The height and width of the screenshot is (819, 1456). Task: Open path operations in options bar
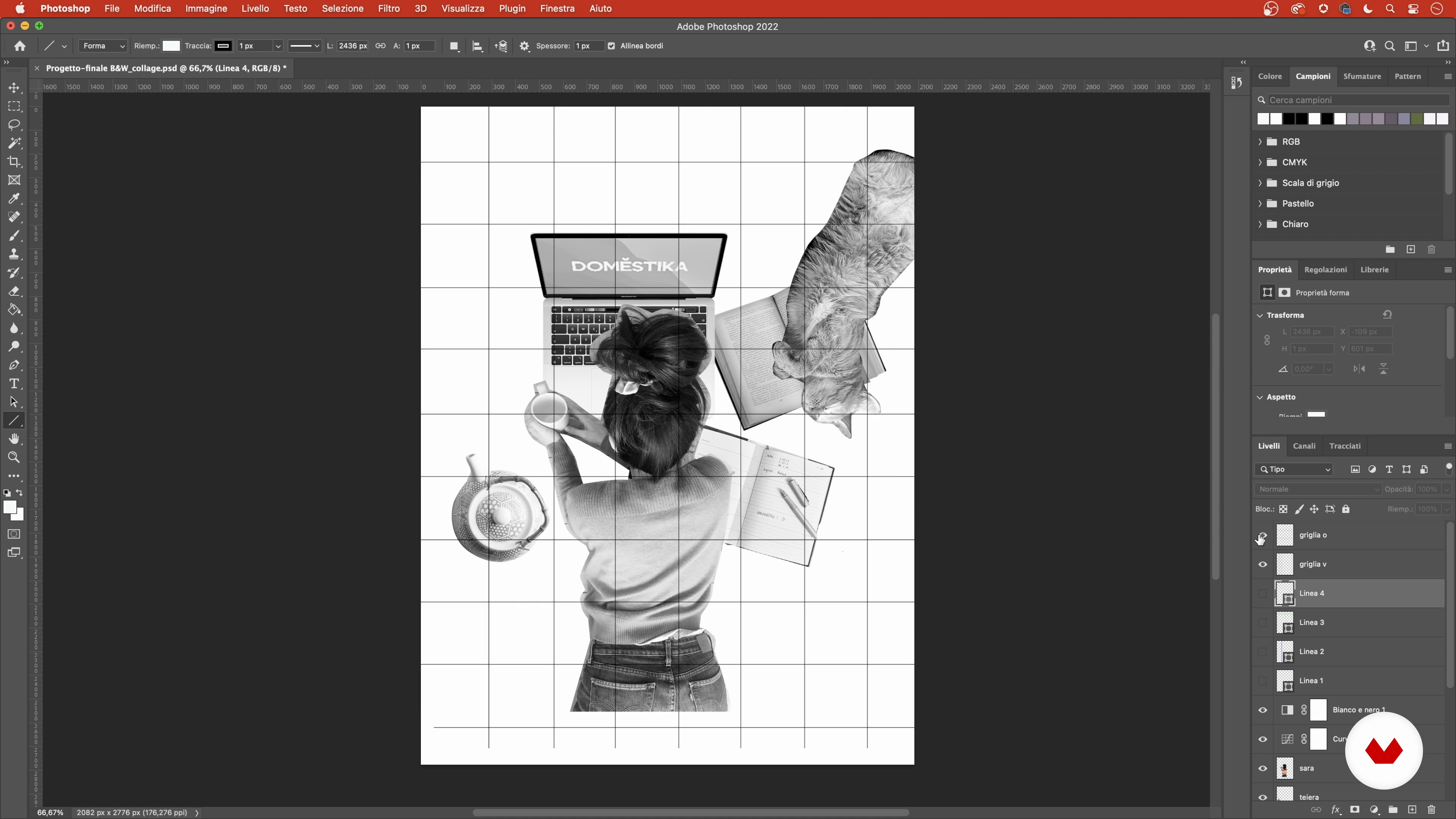click(454, 46)
